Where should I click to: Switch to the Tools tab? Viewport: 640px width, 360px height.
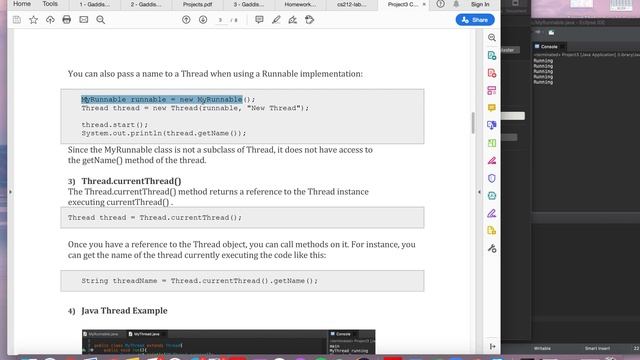(x=50, y=4)
